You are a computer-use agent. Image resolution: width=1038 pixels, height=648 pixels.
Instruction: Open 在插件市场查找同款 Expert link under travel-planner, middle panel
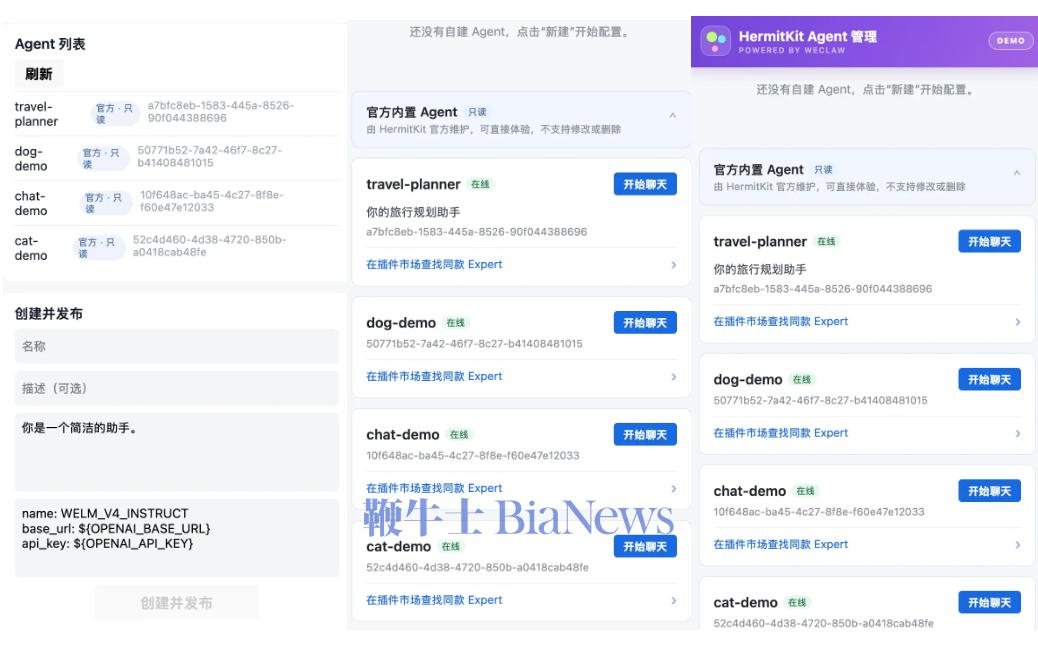pyautogui.click(x=434, y=264)
